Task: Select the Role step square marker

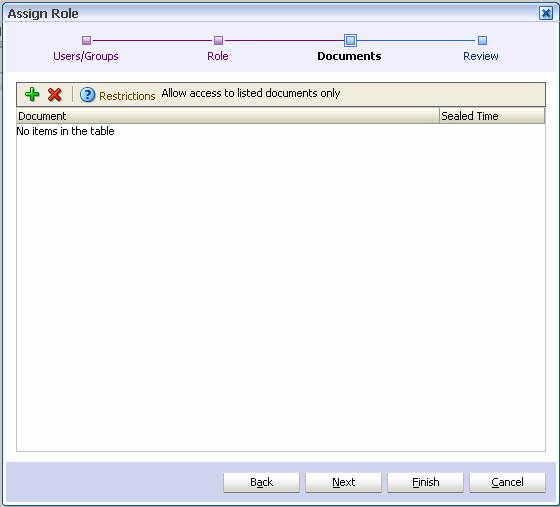Action: click(218, 40)
